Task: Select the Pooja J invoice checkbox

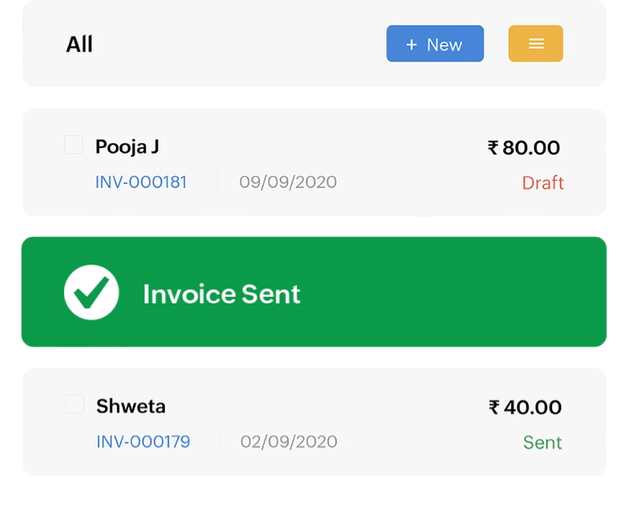Action: point(73,145)
